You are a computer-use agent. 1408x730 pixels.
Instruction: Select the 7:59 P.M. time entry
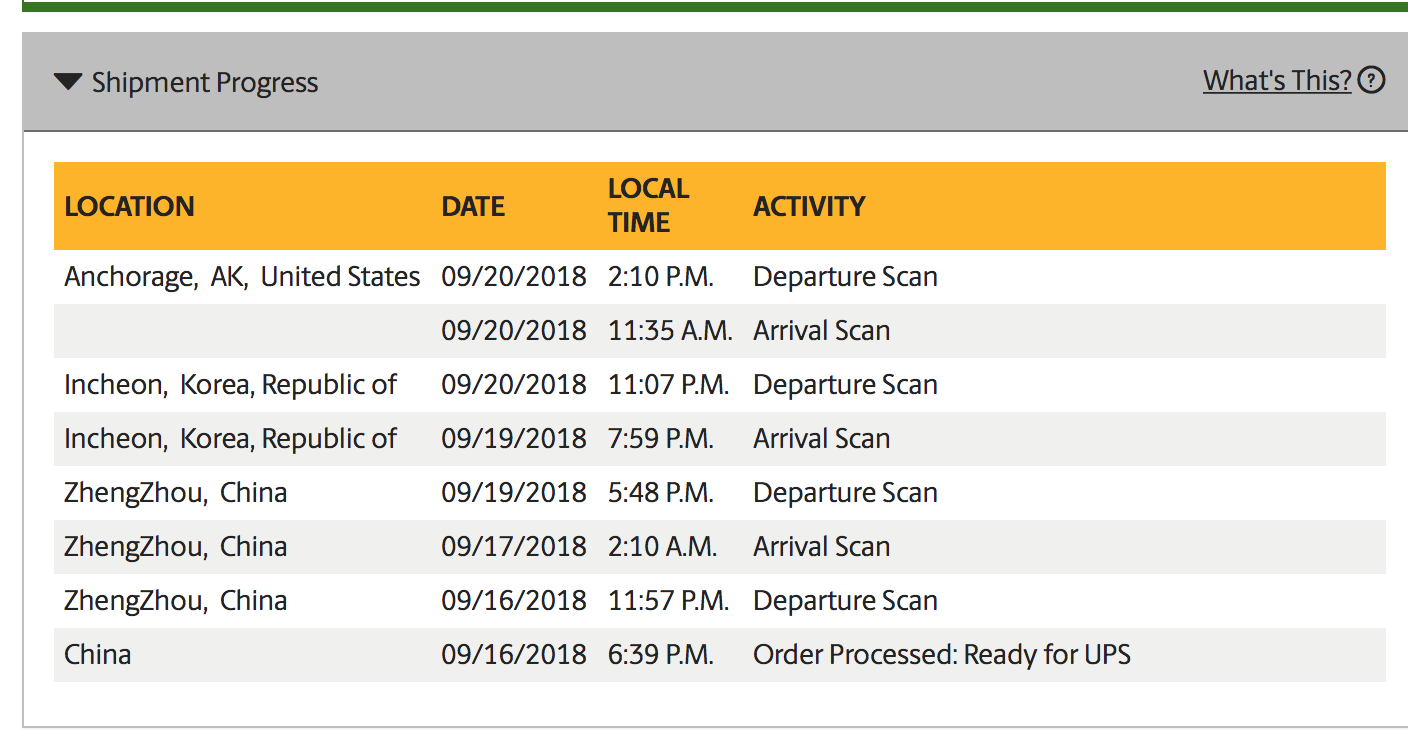660,438
